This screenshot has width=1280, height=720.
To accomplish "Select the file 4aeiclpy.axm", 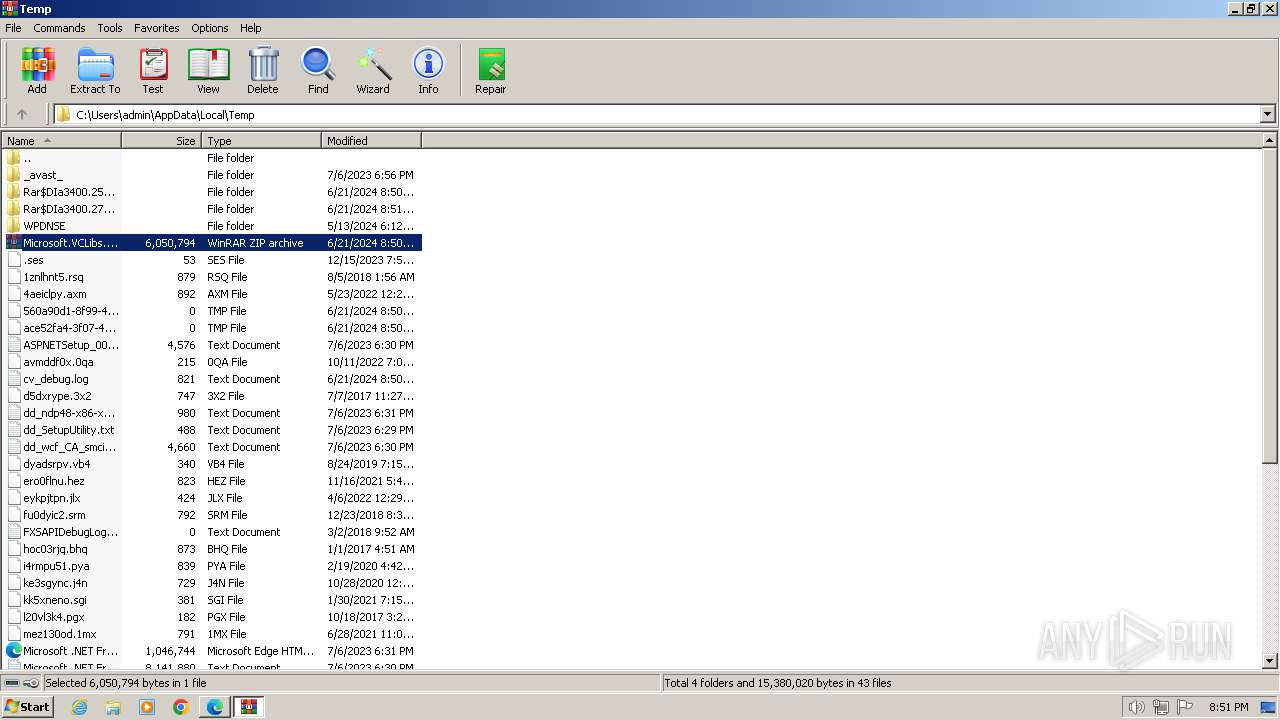I will pyautogui.click(x=55, y=294).
